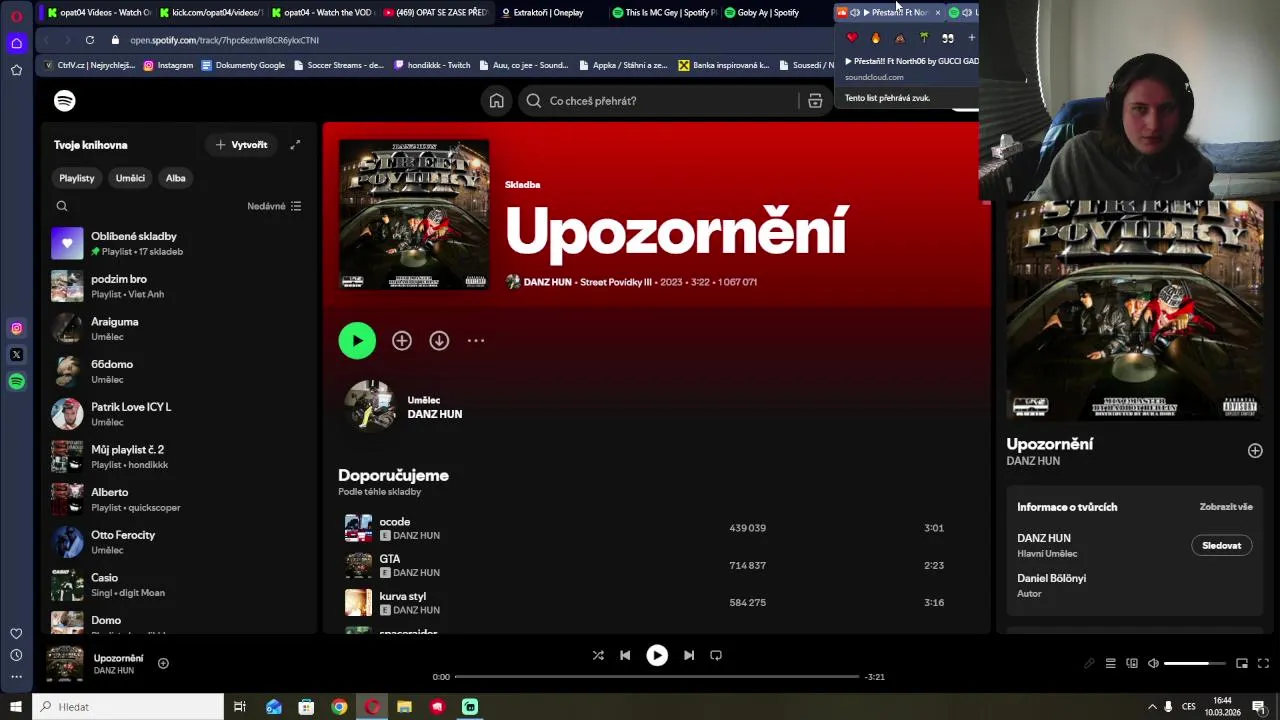Open the Nedávné sort dropdown
Image resolution: width=1280 pixels, height=720 pixels.
coord(274,206)
